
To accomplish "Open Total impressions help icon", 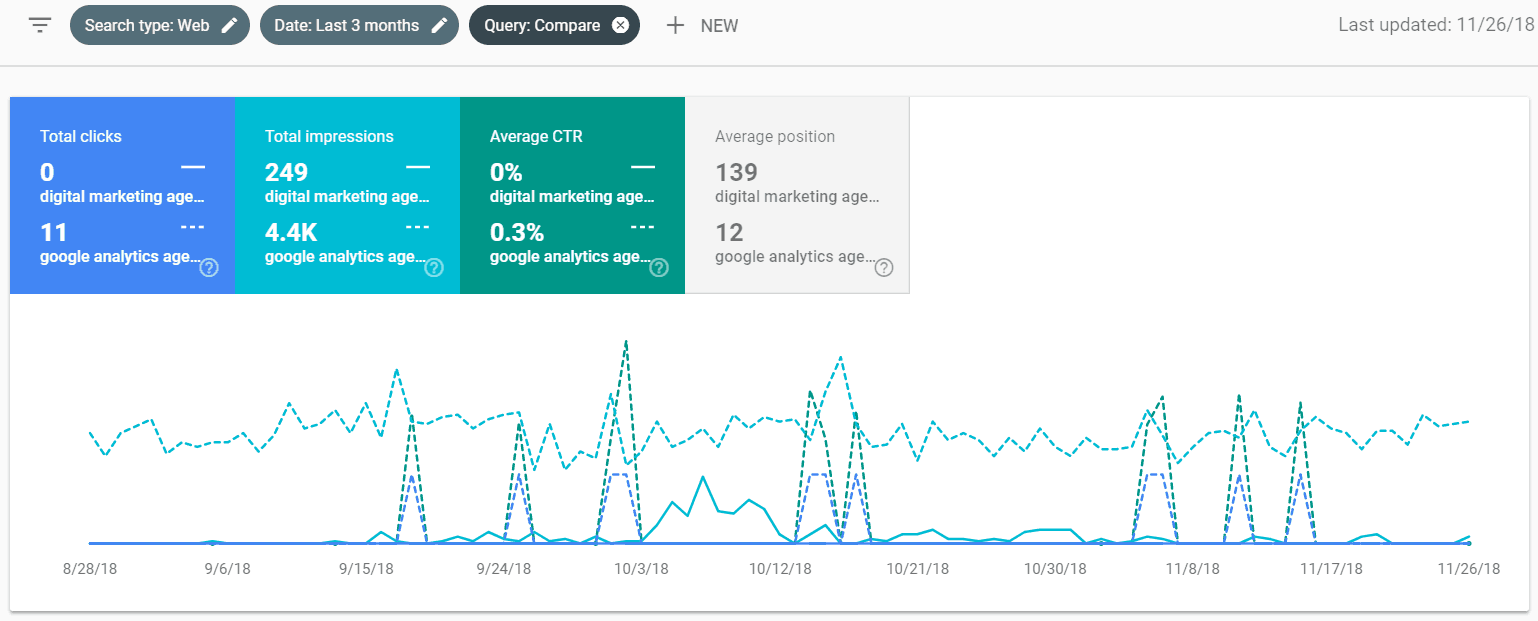I will (x=434, y=268).
